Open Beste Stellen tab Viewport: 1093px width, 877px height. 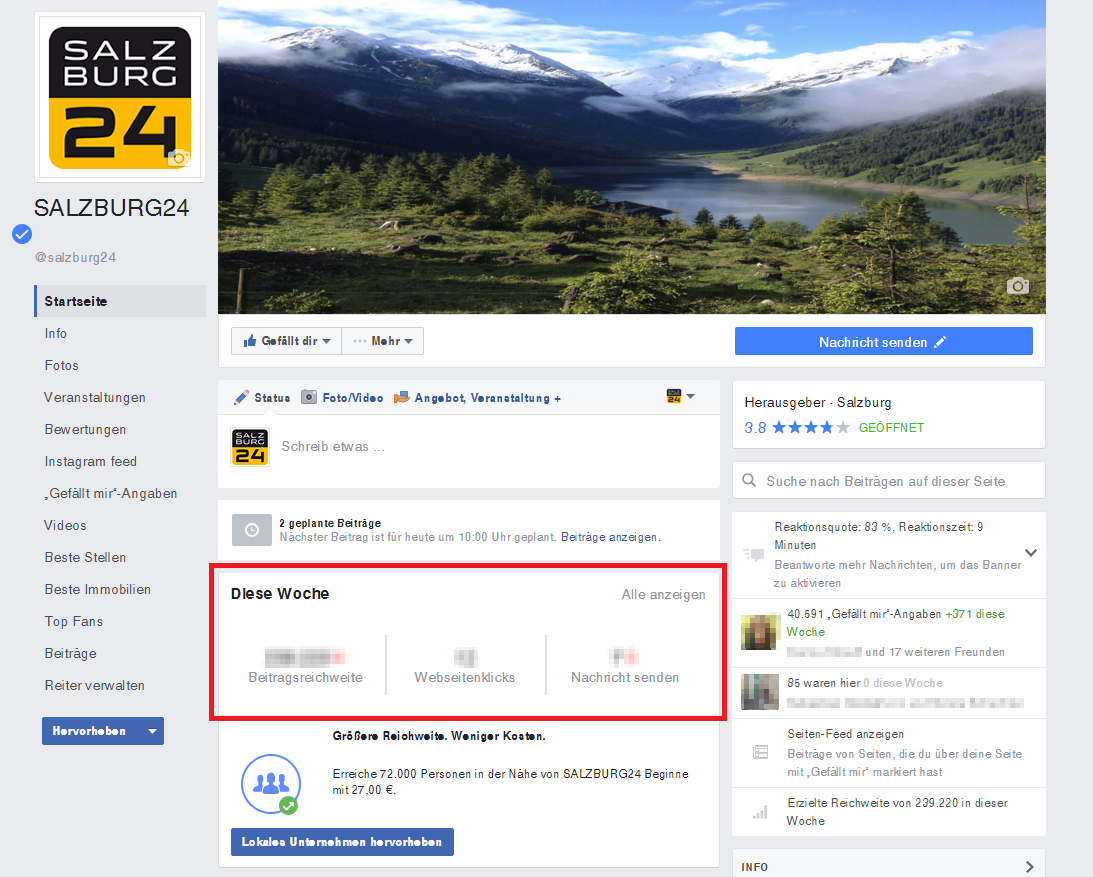pyautogui.click(x=85, y=558)
